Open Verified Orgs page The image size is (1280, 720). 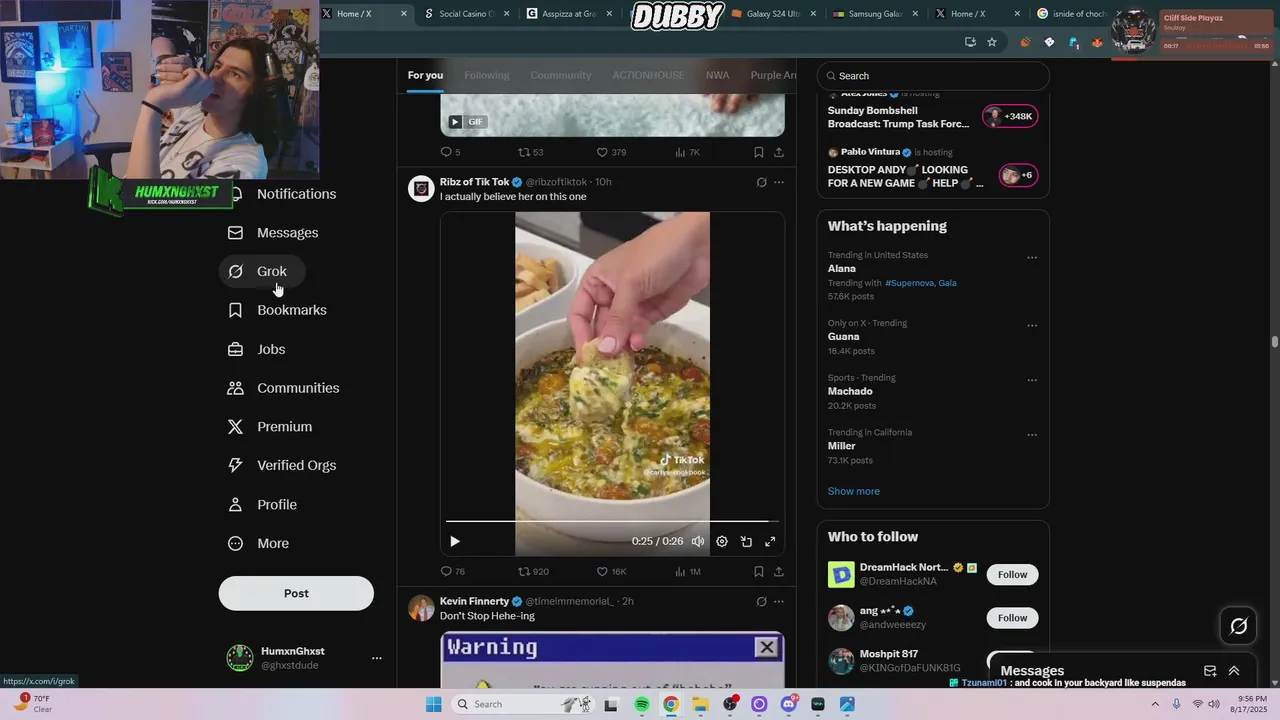click(x=282, y=465)
